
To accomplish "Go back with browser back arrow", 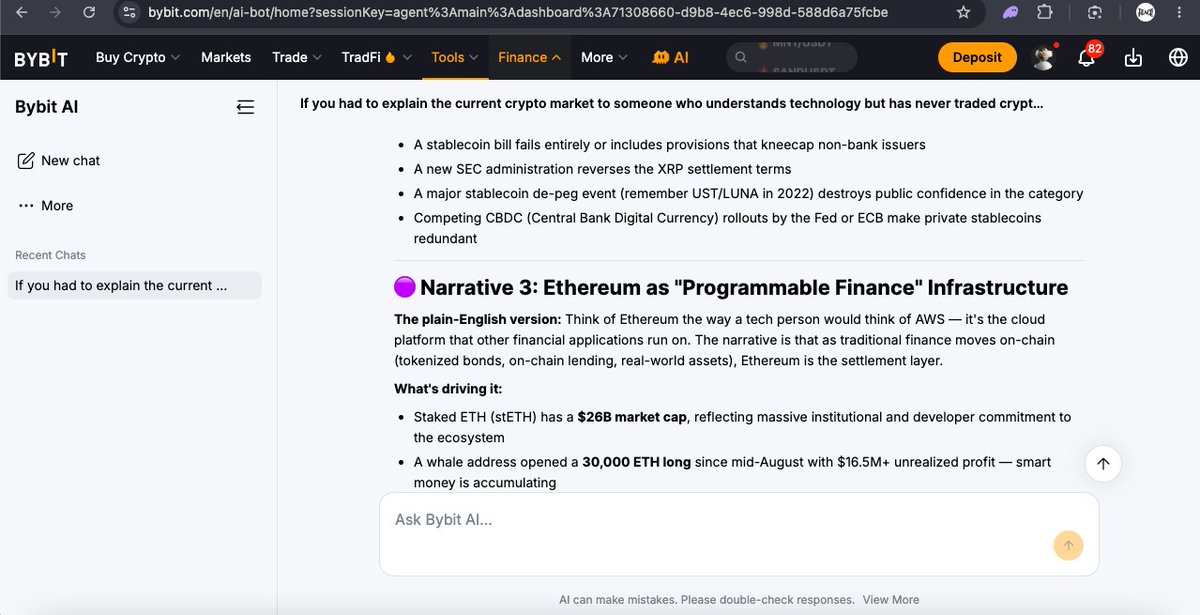I will [22, 13].
